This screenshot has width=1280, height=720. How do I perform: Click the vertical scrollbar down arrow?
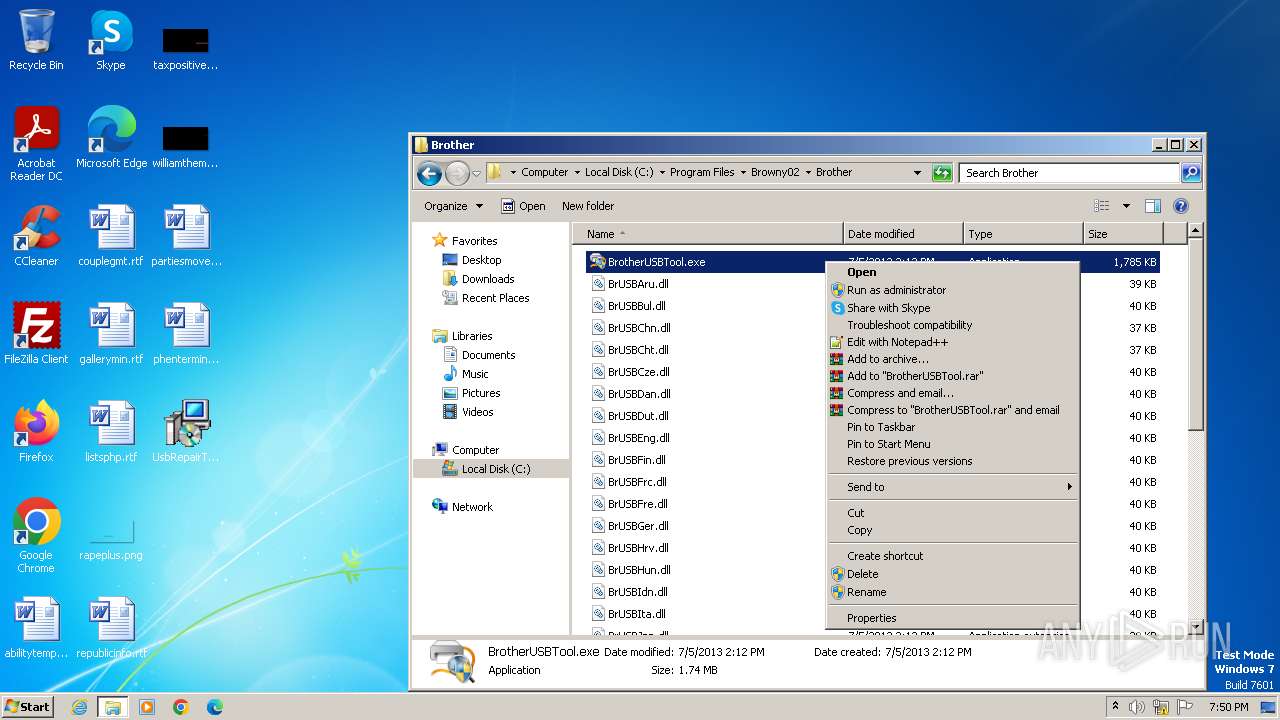1194,627
